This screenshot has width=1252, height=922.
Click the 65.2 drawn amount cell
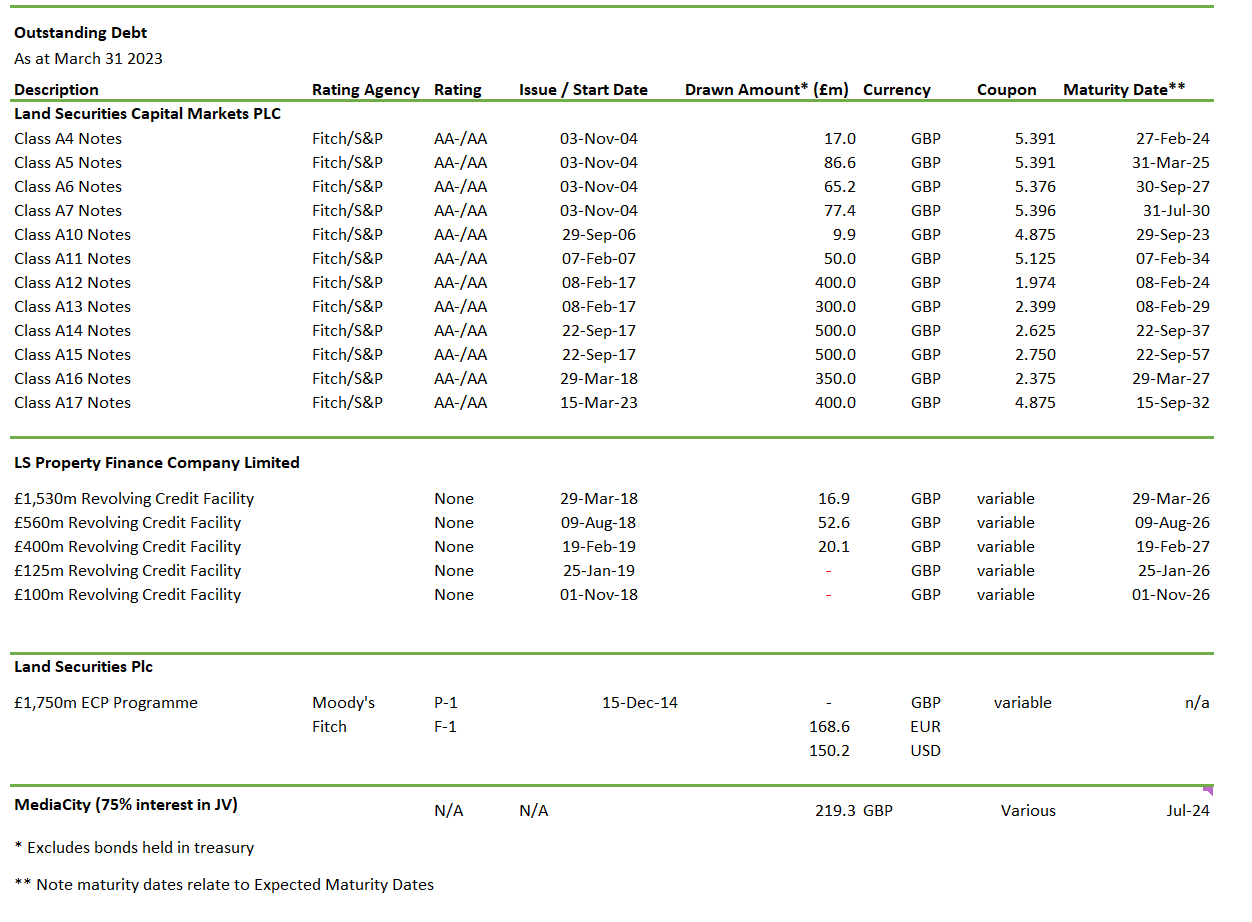click(x=840, y=186)
